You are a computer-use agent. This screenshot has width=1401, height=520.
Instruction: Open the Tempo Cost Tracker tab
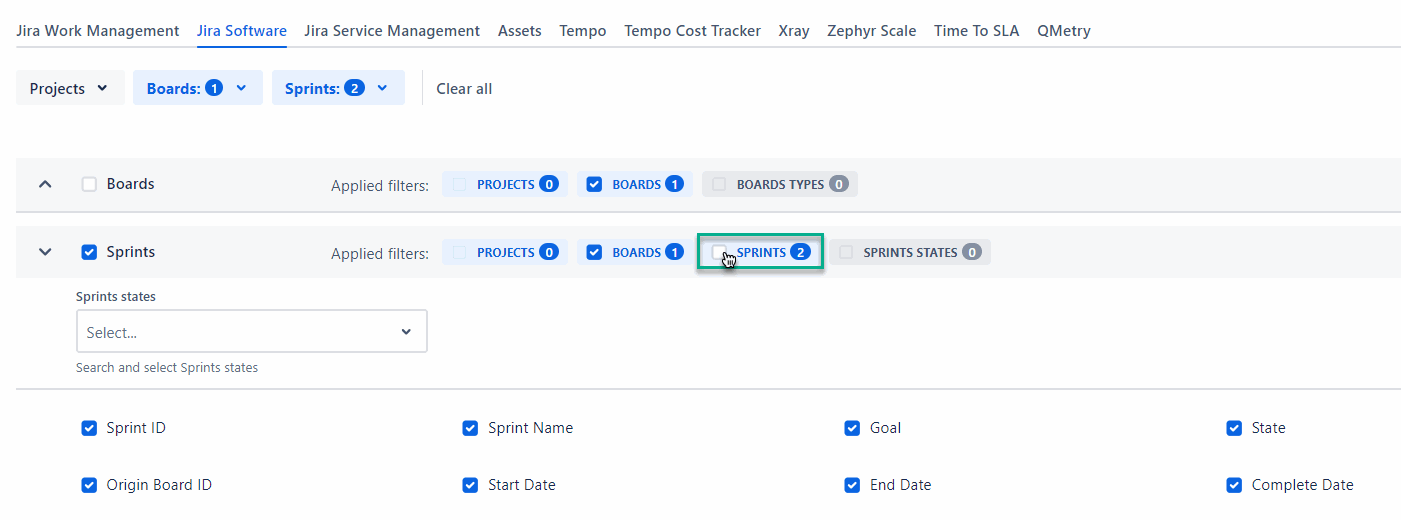(x=692, y=31)
